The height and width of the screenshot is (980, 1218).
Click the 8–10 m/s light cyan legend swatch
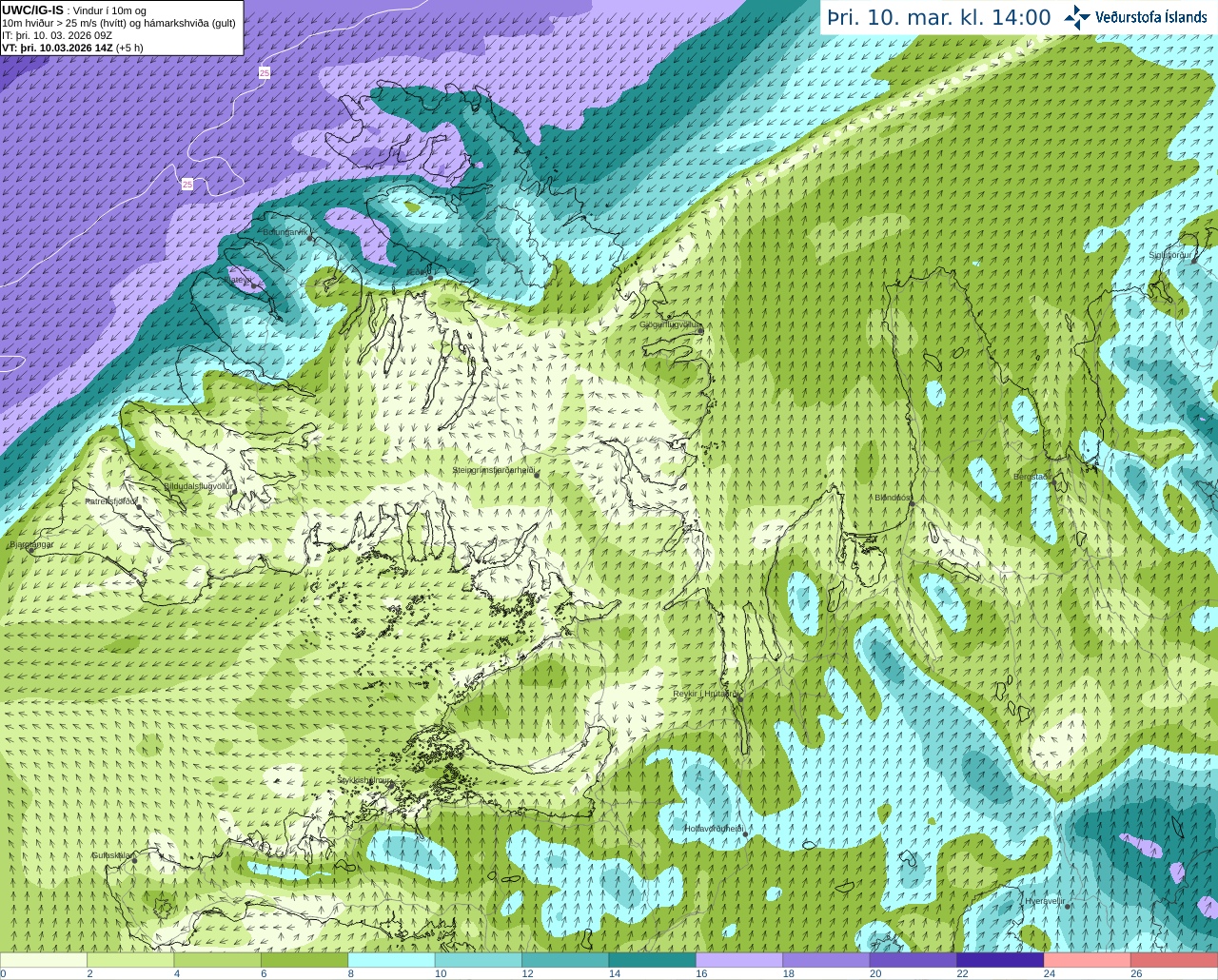pos(391,960)
